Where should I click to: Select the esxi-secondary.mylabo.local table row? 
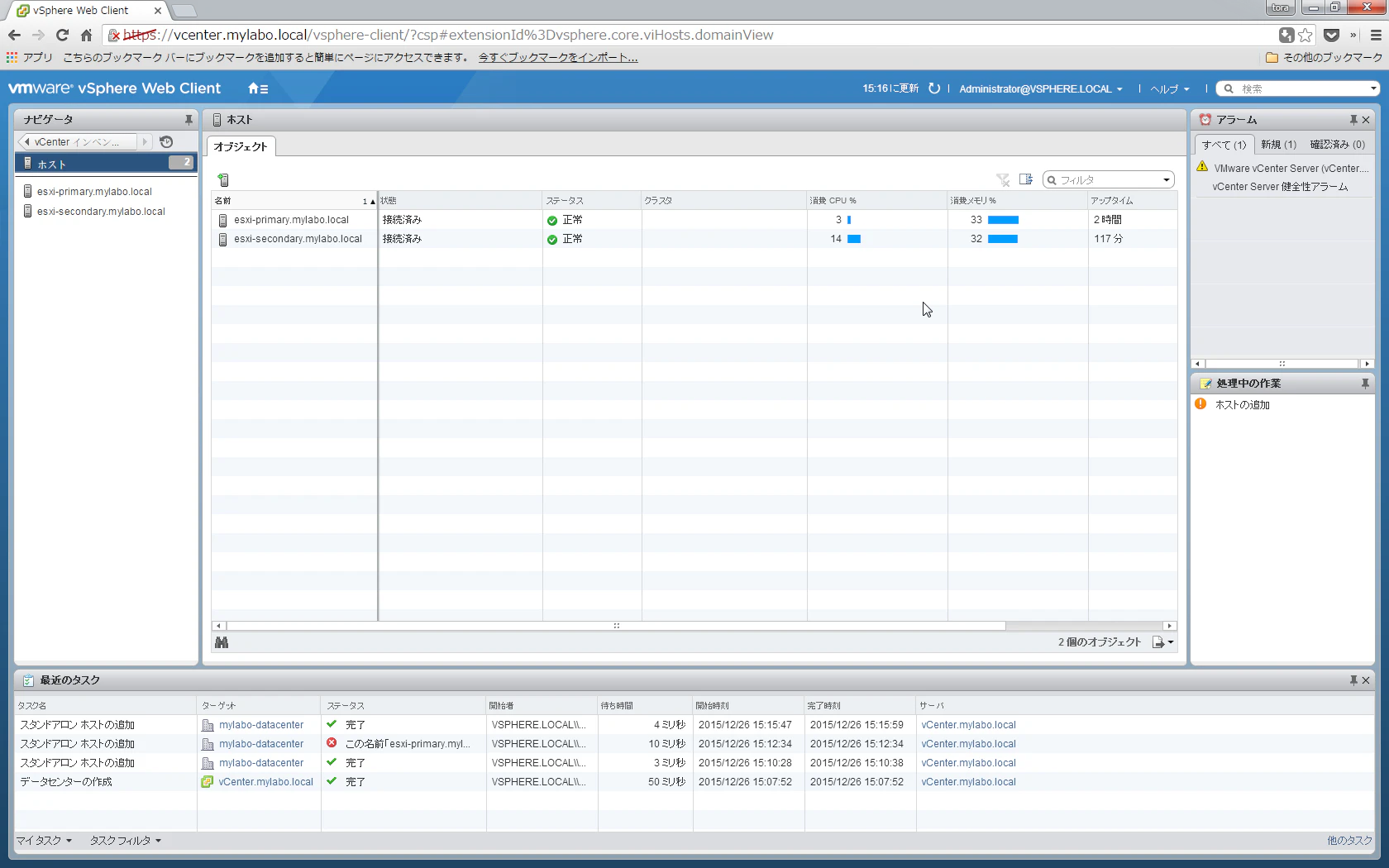(694, 239)
